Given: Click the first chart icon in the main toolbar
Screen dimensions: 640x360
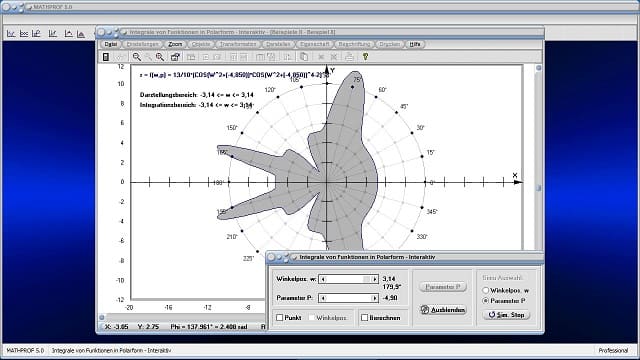Looking at the screenshot, I should (11, 33).
